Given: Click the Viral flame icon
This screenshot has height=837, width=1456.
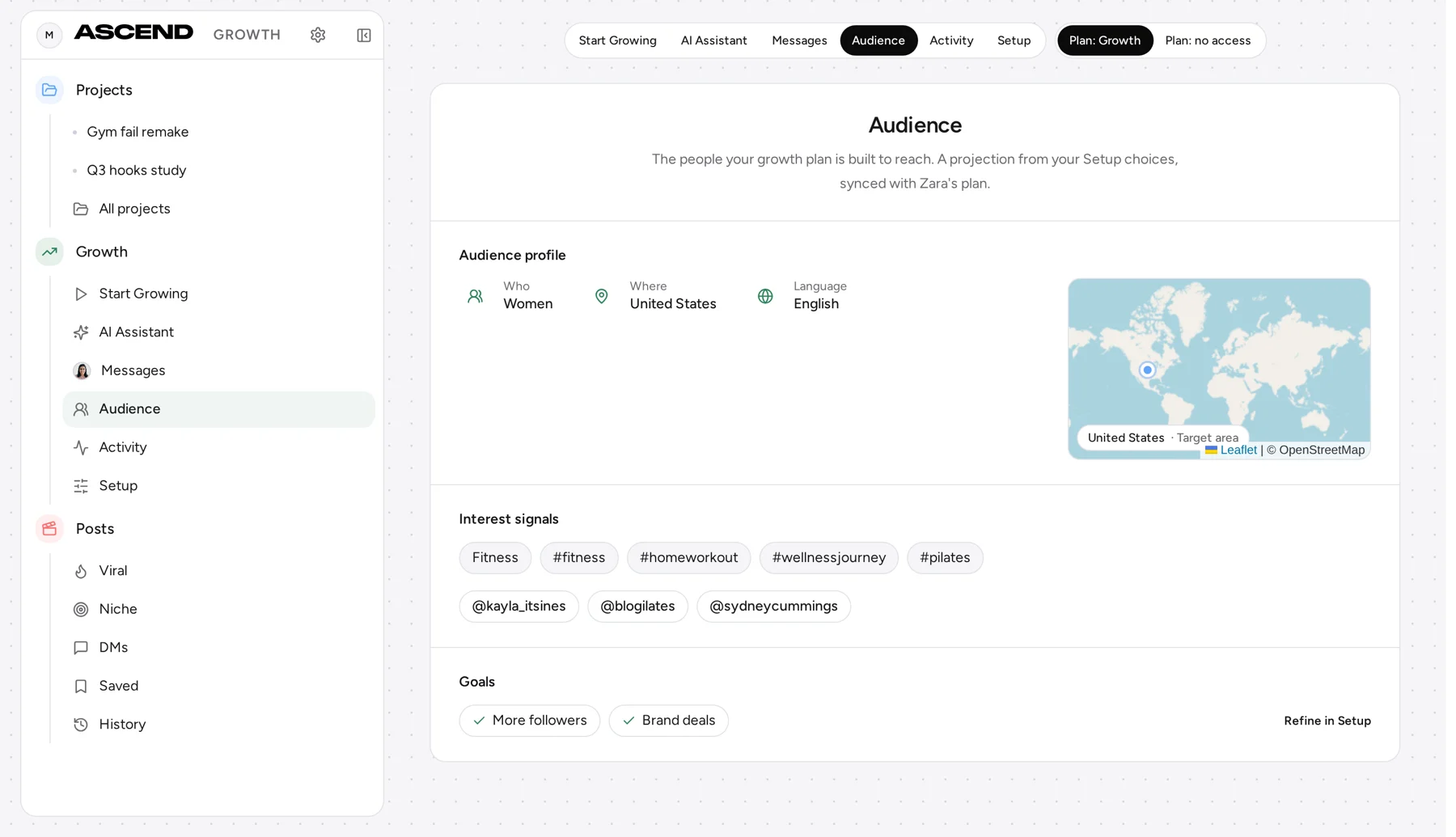Looking at the screenshot, I should point(81,571).
